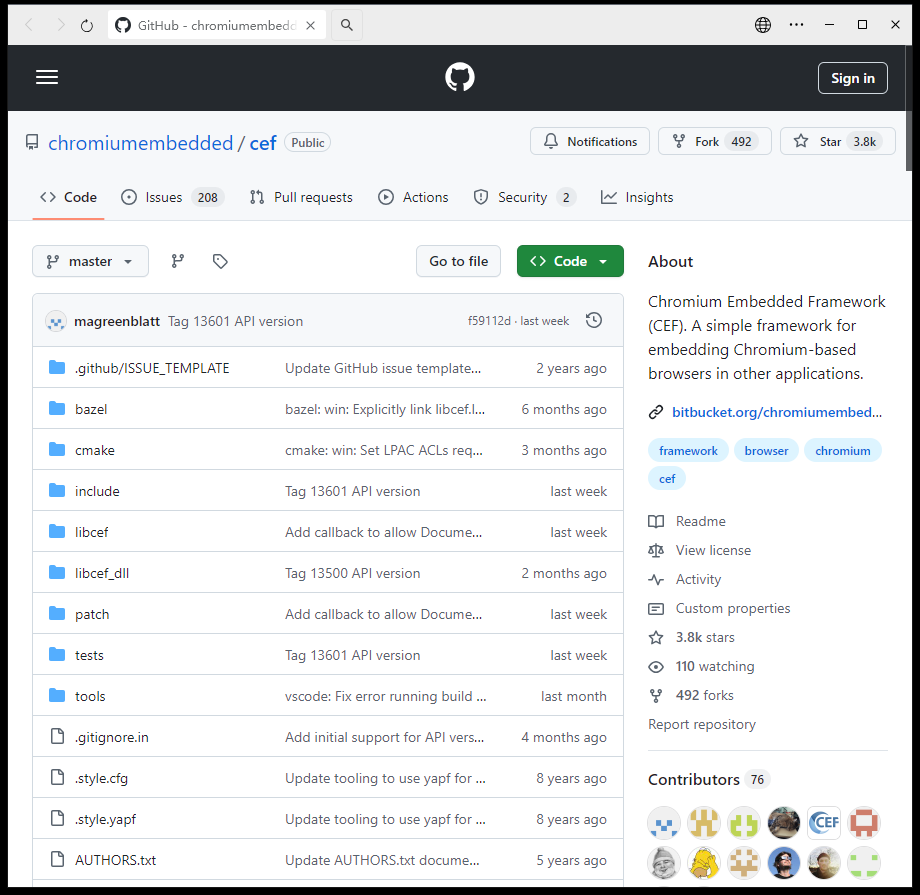920x895 pixels.
Task: Click the GitHub logo in header
Action: 460,78
